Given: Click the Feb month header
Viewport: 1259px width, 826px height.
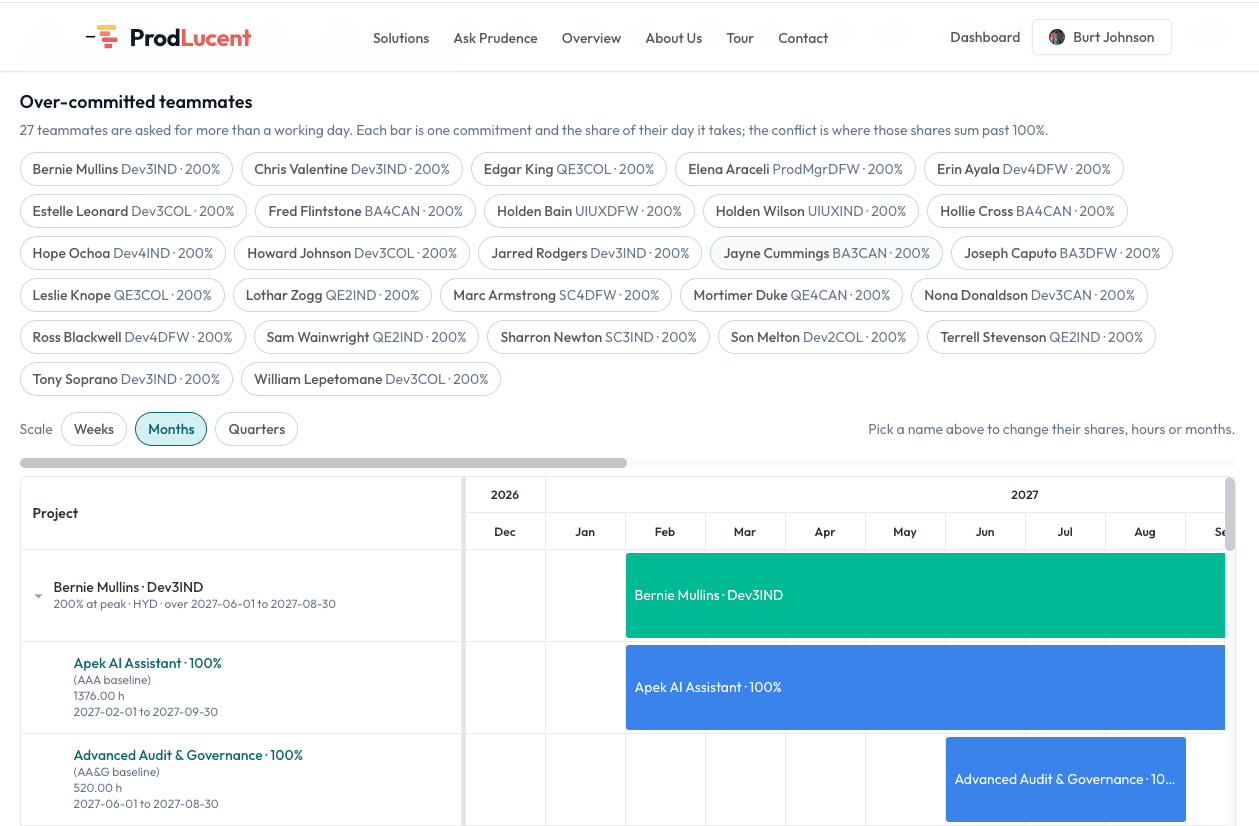Looking at the screenshot, I should point(665,532).
